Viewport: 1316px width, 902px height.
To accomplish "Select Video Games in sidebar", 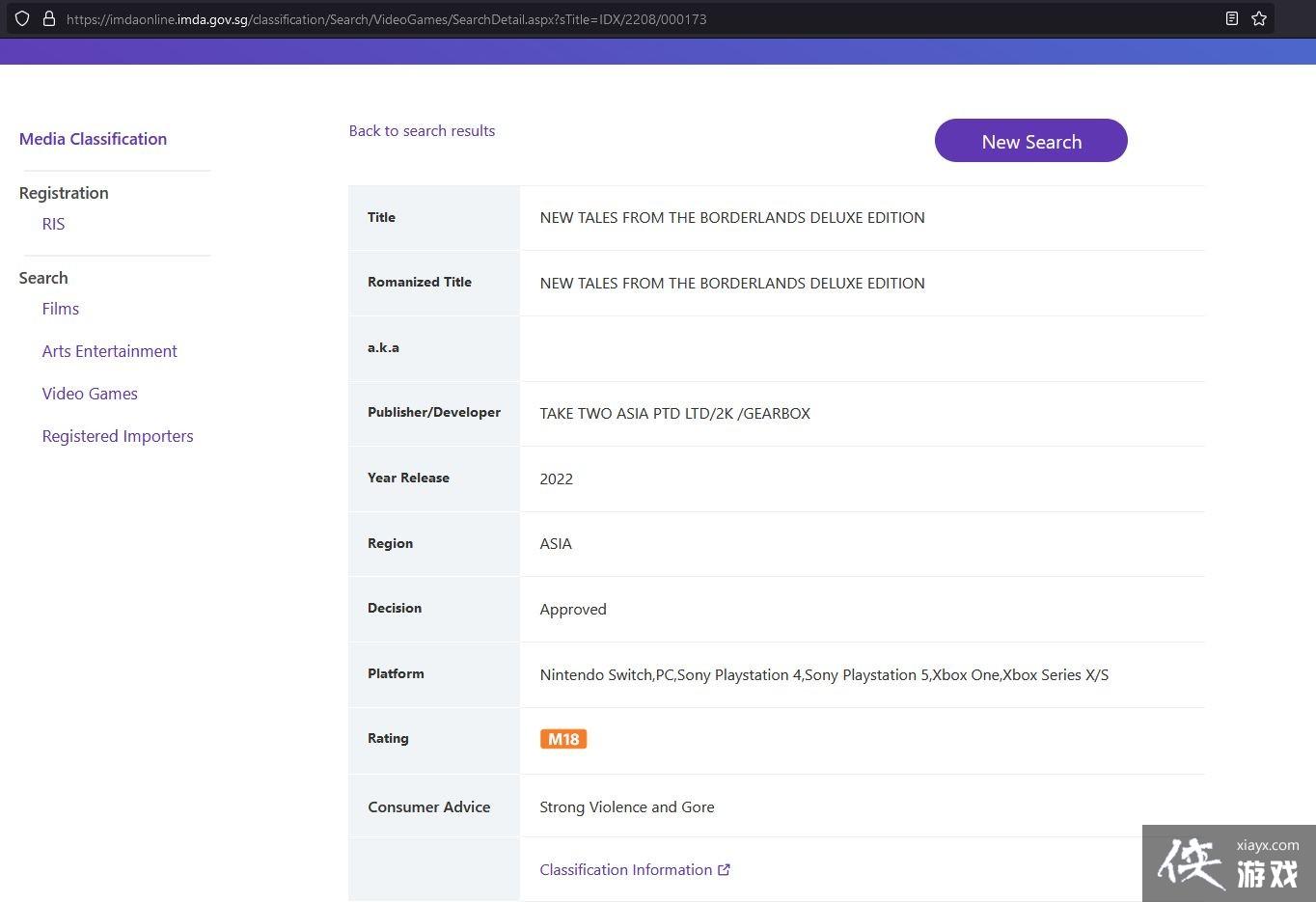I will click(x=90, y=394).
